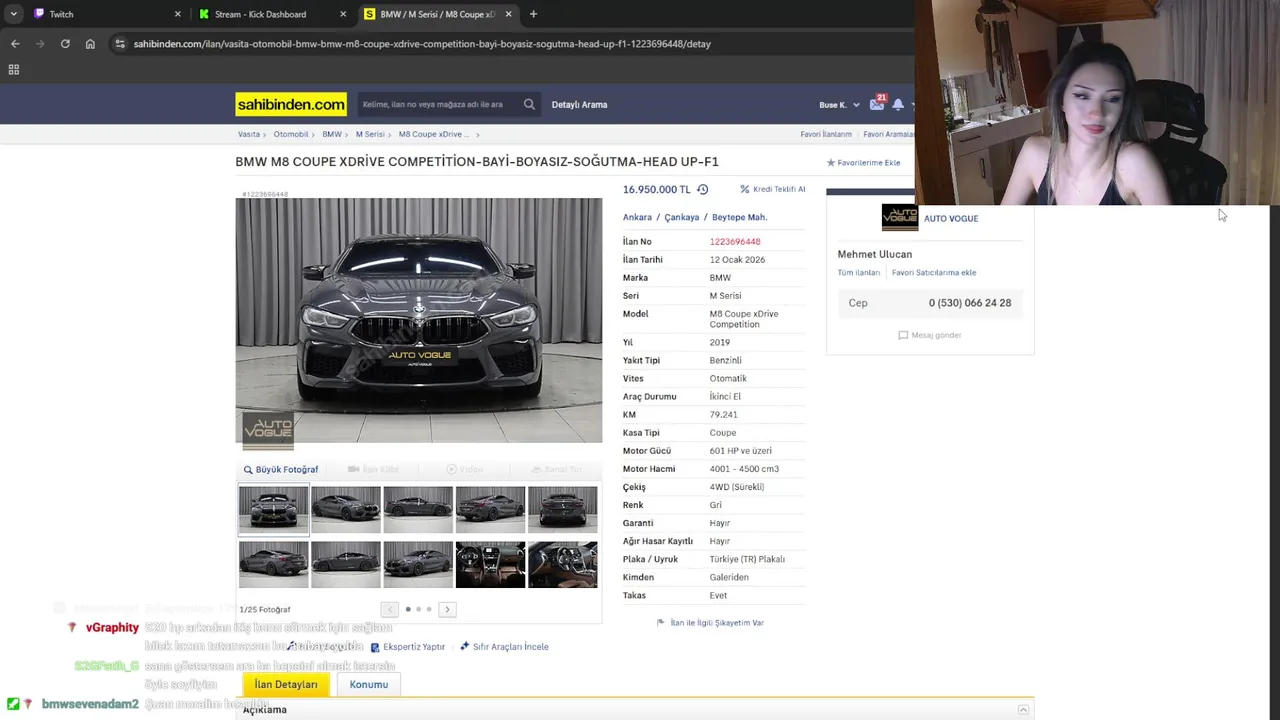Switch to the Konumu tab
Viewport: 1280px width, 720px height.
[369, 684]
